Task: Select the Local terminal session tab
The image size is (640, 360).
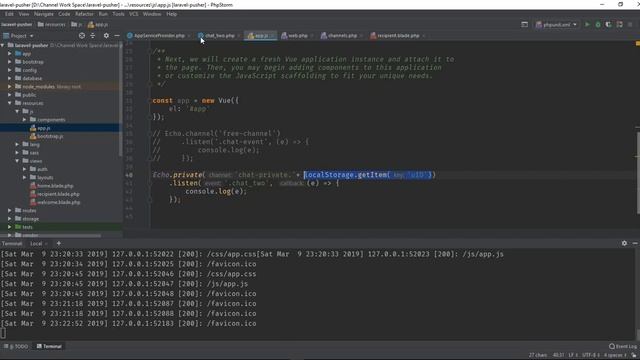Action: tap(36, 243)
